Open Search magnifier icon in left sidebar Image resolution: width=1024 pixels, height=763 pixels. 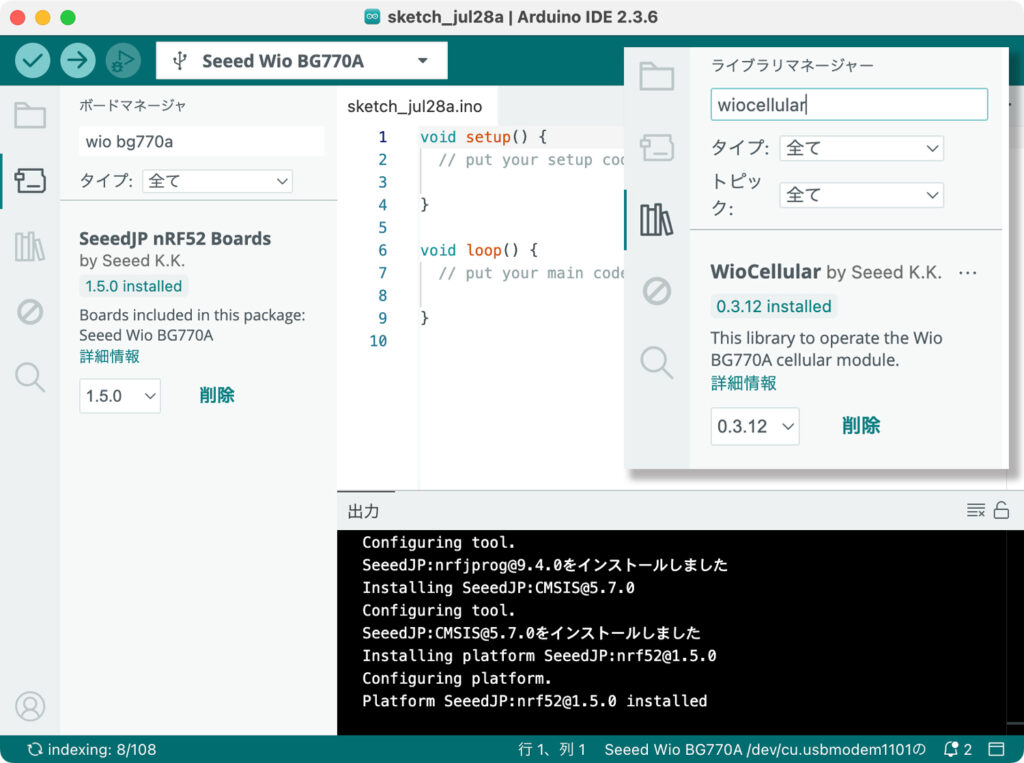click(x=30, y=377)
